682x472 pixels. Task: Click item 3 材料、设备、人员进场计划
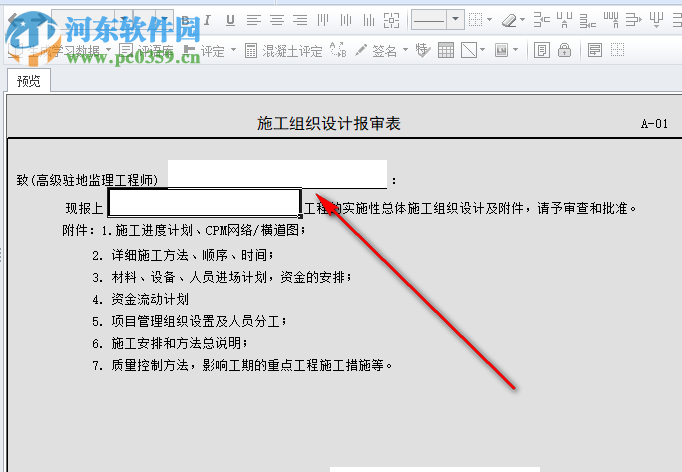tap(222, 277)
